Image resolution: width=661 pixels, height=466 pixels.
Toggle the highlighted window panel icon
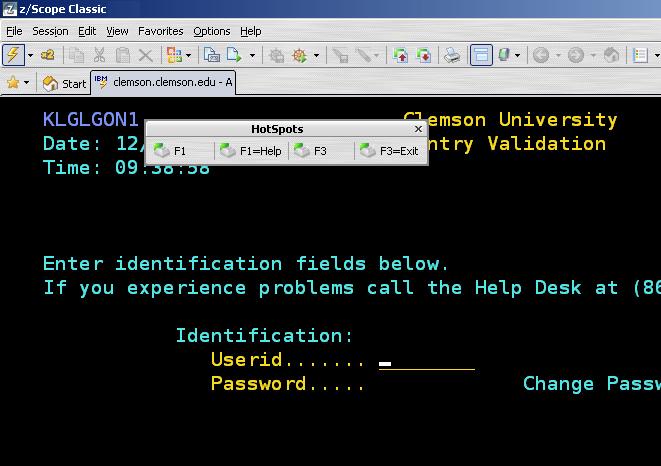[481, 55]
